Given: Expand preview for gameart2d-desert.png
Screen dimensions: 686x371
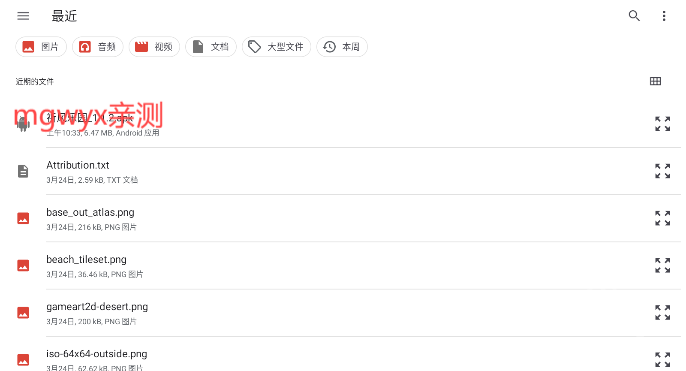Looking at the screenshot, I should [662, 312].
